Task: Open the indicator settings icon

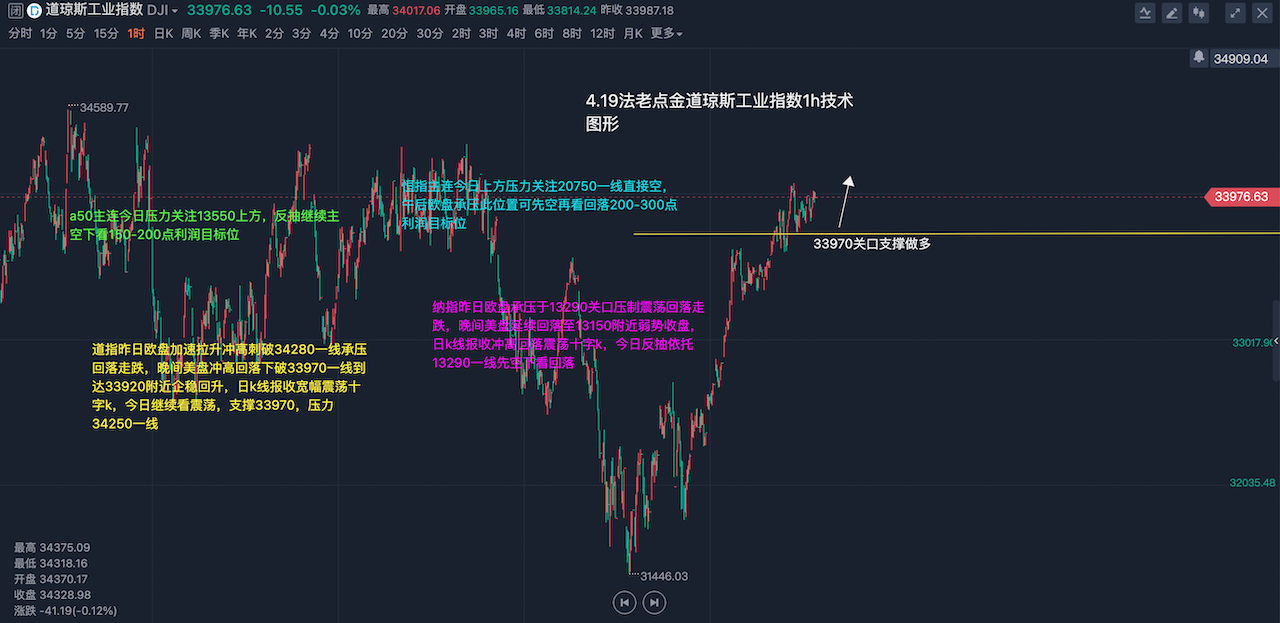Action: (x=1146, y=13)
